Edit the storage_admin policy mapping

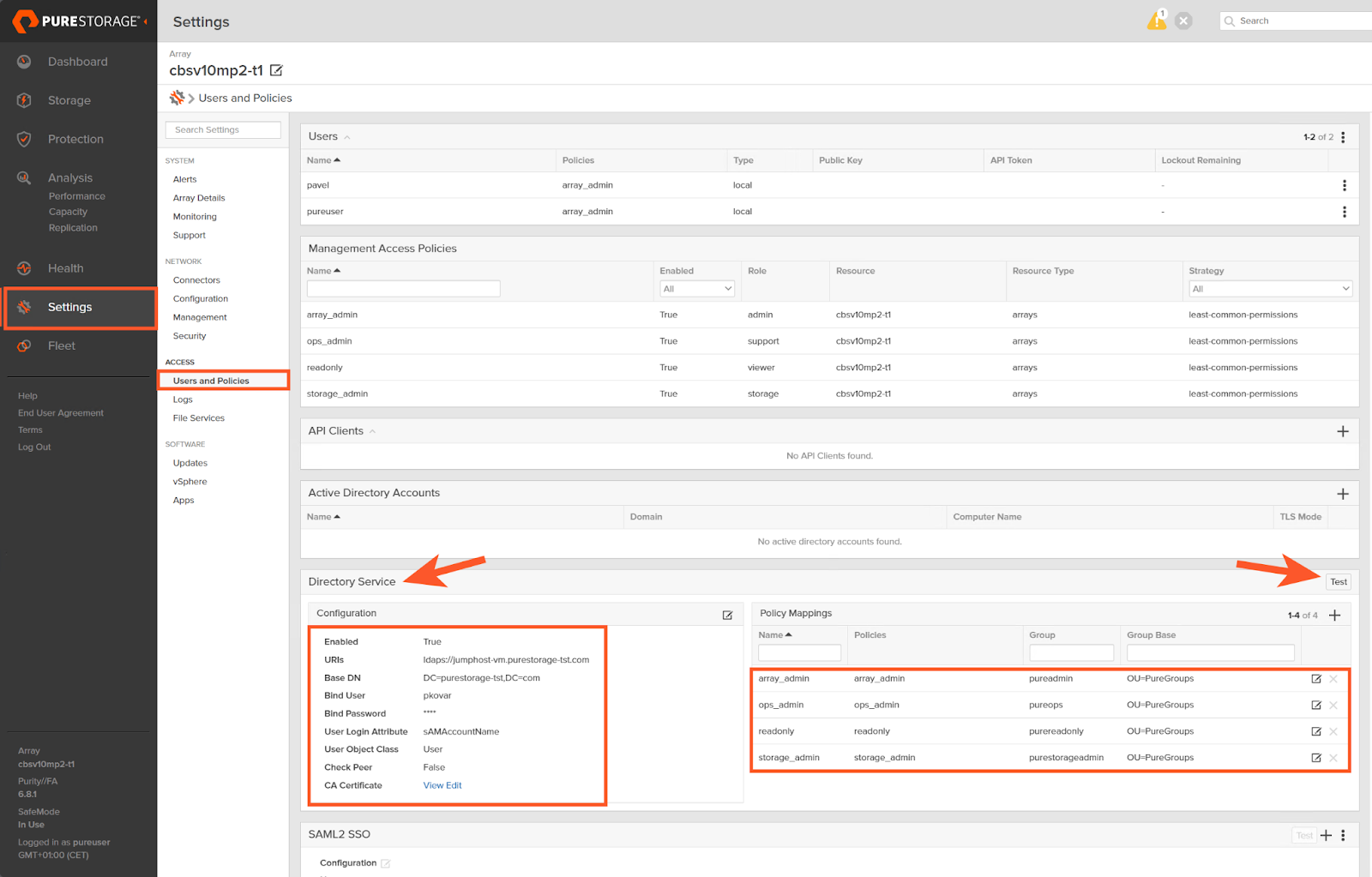point(1316,758)
